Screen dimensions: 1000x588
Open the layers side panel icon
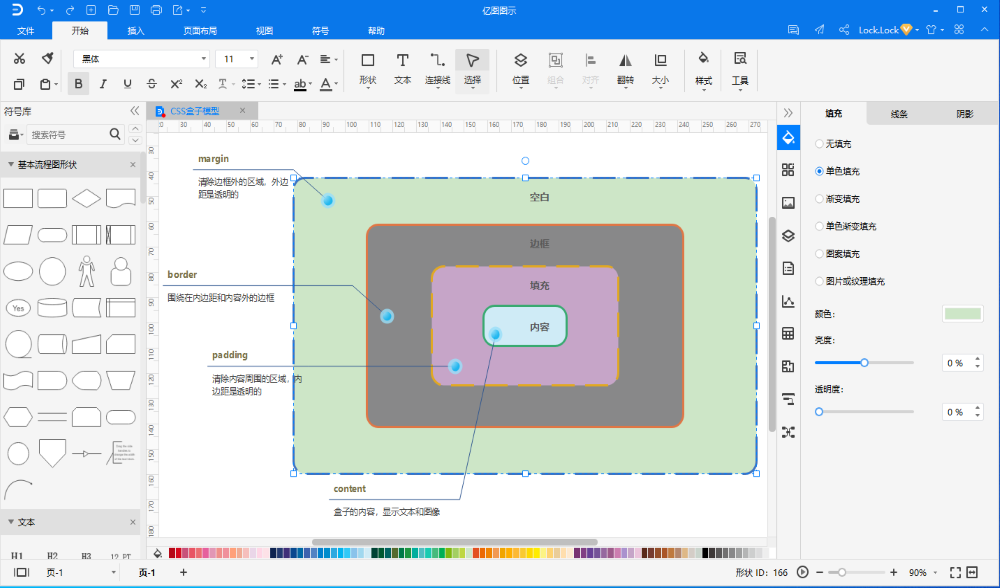788,235
